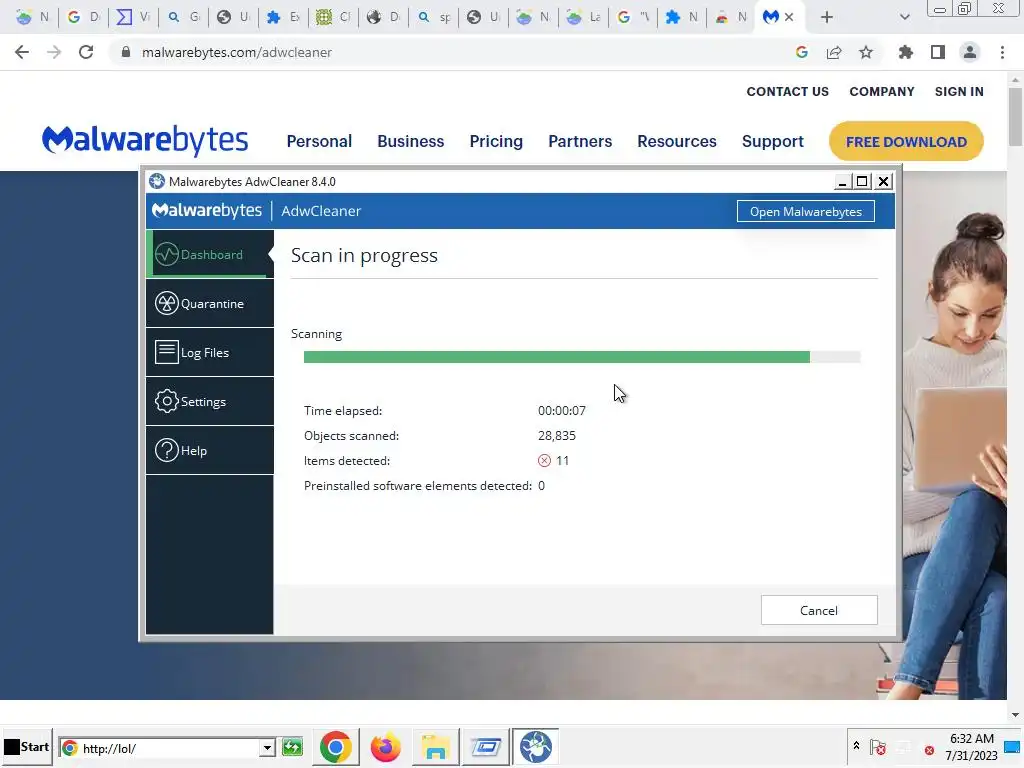Open the Support menu item
Screen dimensions: 1024x768
(x=773, y=141)
